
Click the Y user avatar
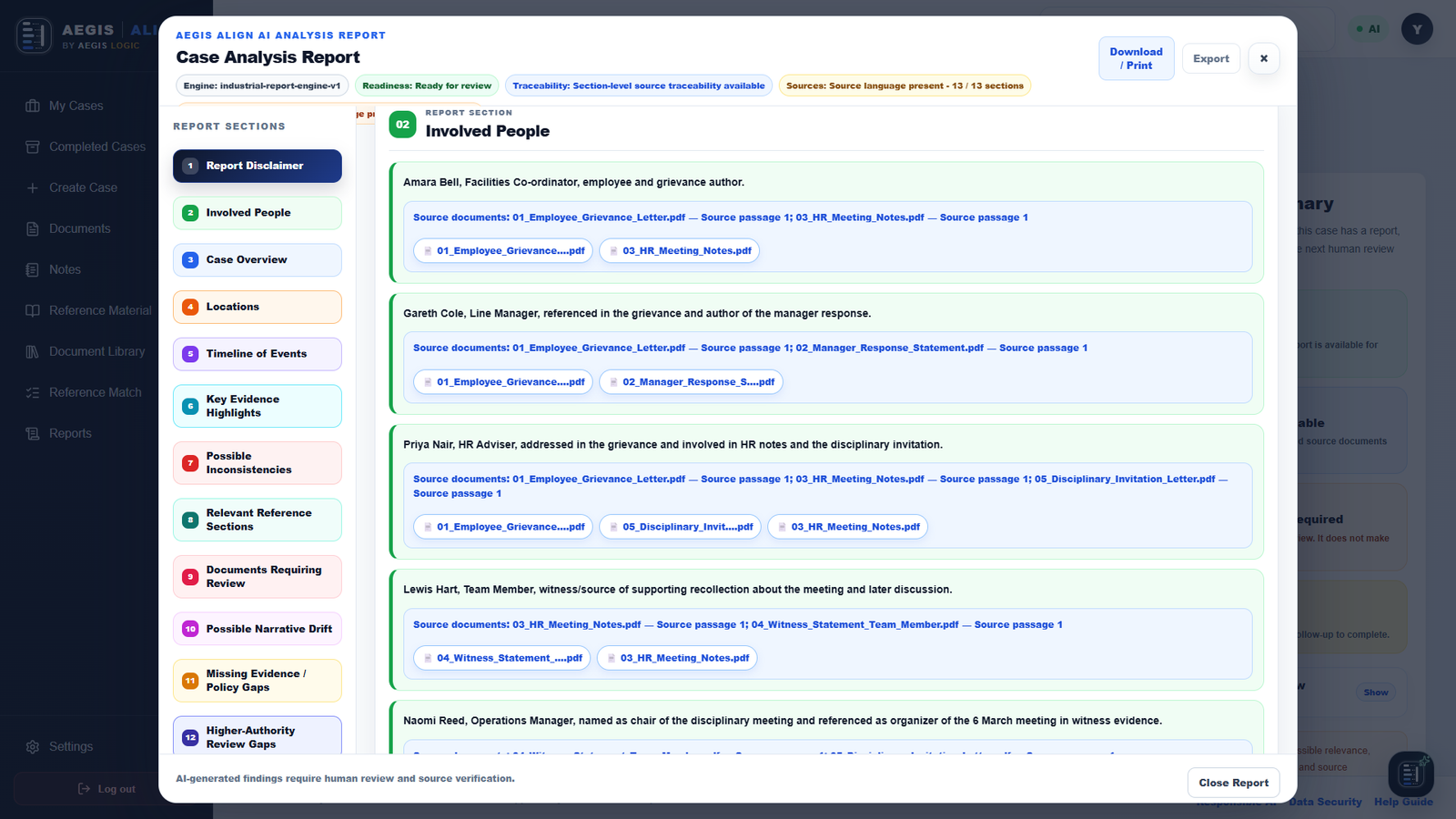[1417, 29]
